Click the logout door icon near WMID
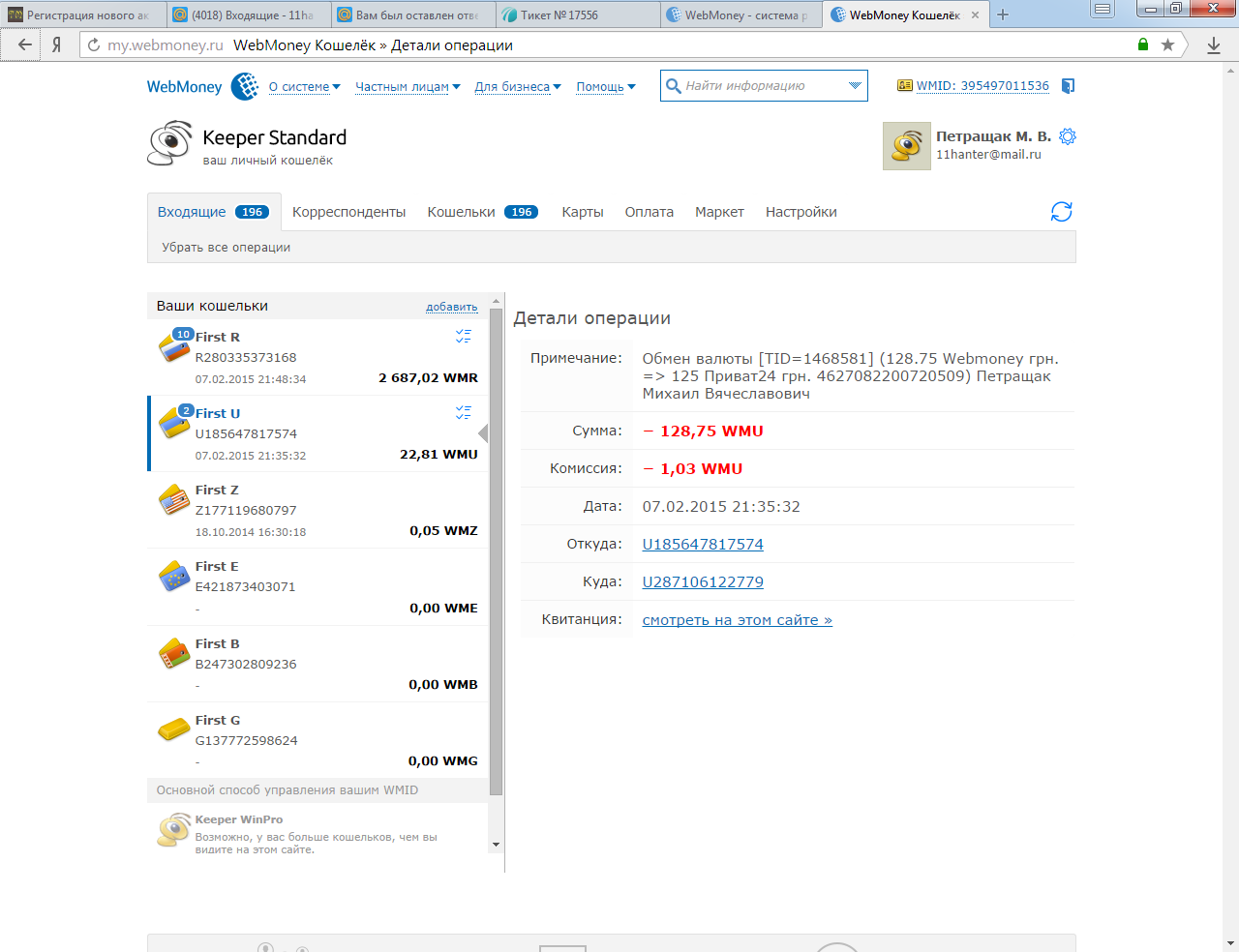 pyautogui.click(x=1069, y=86)
